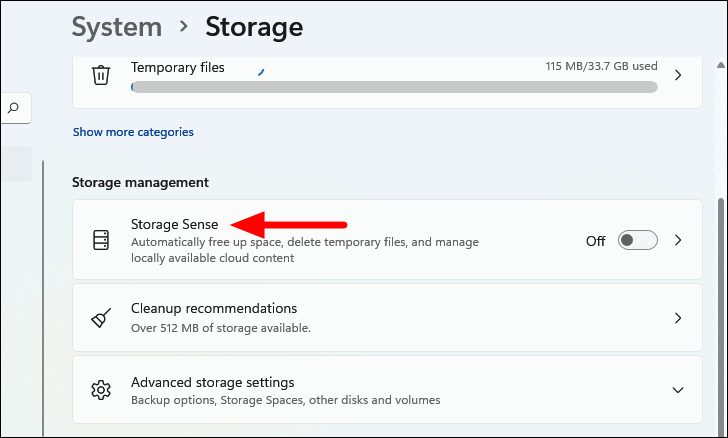Go back to System in the breadcrumb

point(116,27)
